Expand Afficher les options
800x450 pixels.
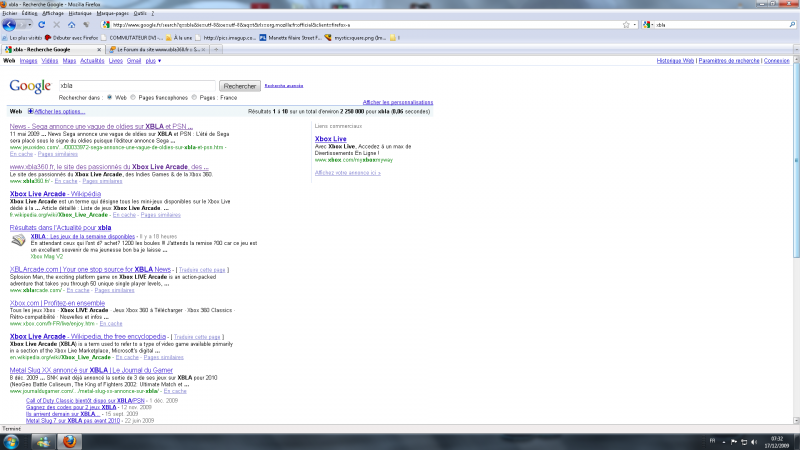(56, 111)
